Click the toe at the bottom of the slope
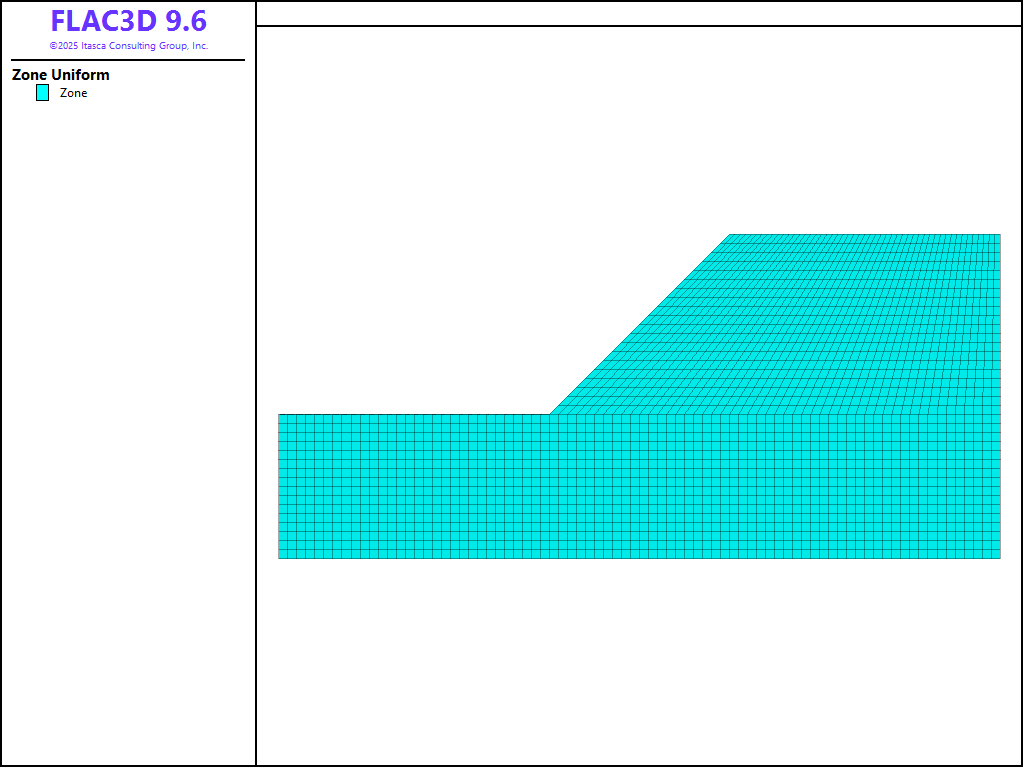 point(550,414)
